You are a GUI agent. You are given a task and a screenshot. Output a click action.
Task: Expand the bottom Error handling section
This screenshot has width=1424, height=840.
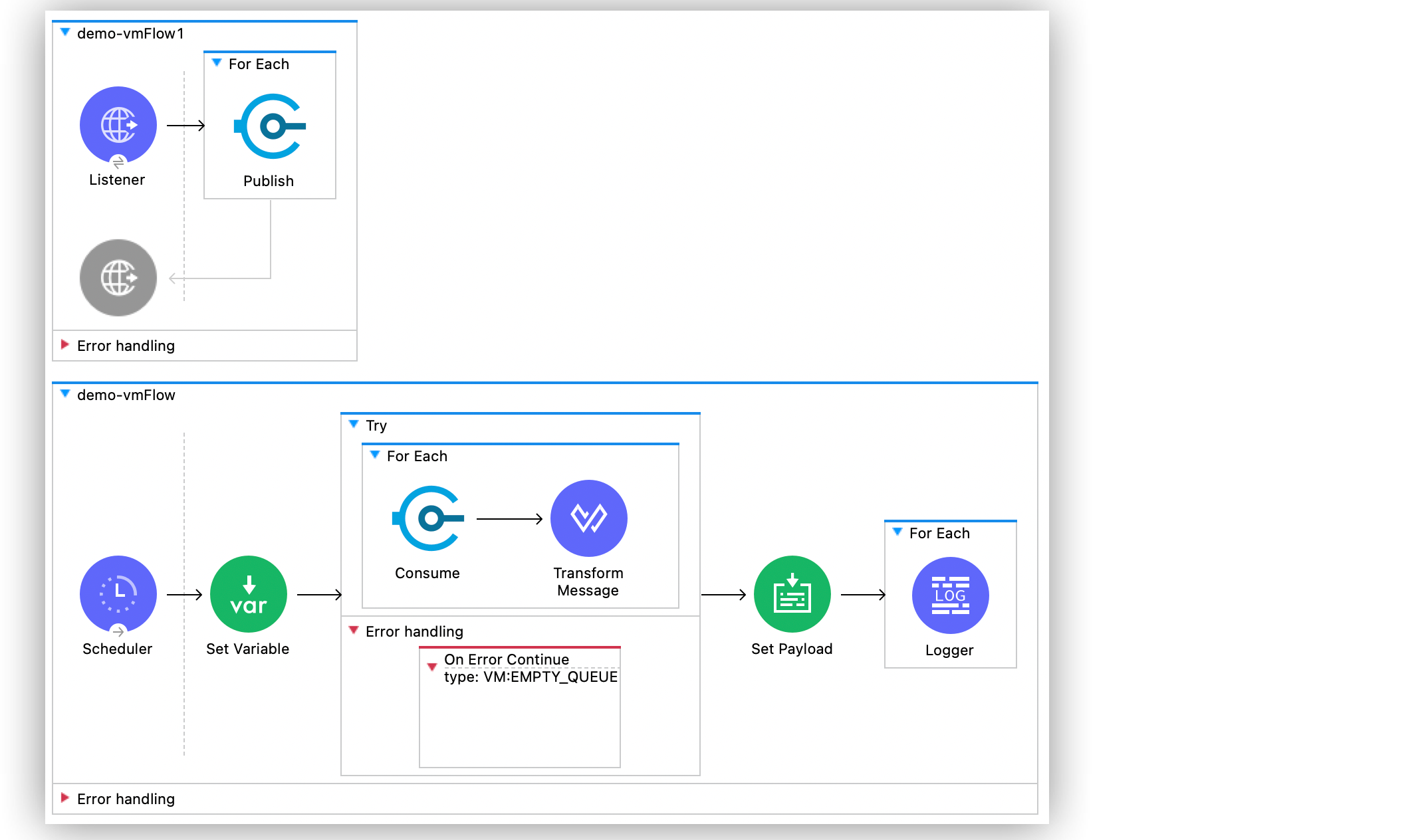(x=64, y=798)
